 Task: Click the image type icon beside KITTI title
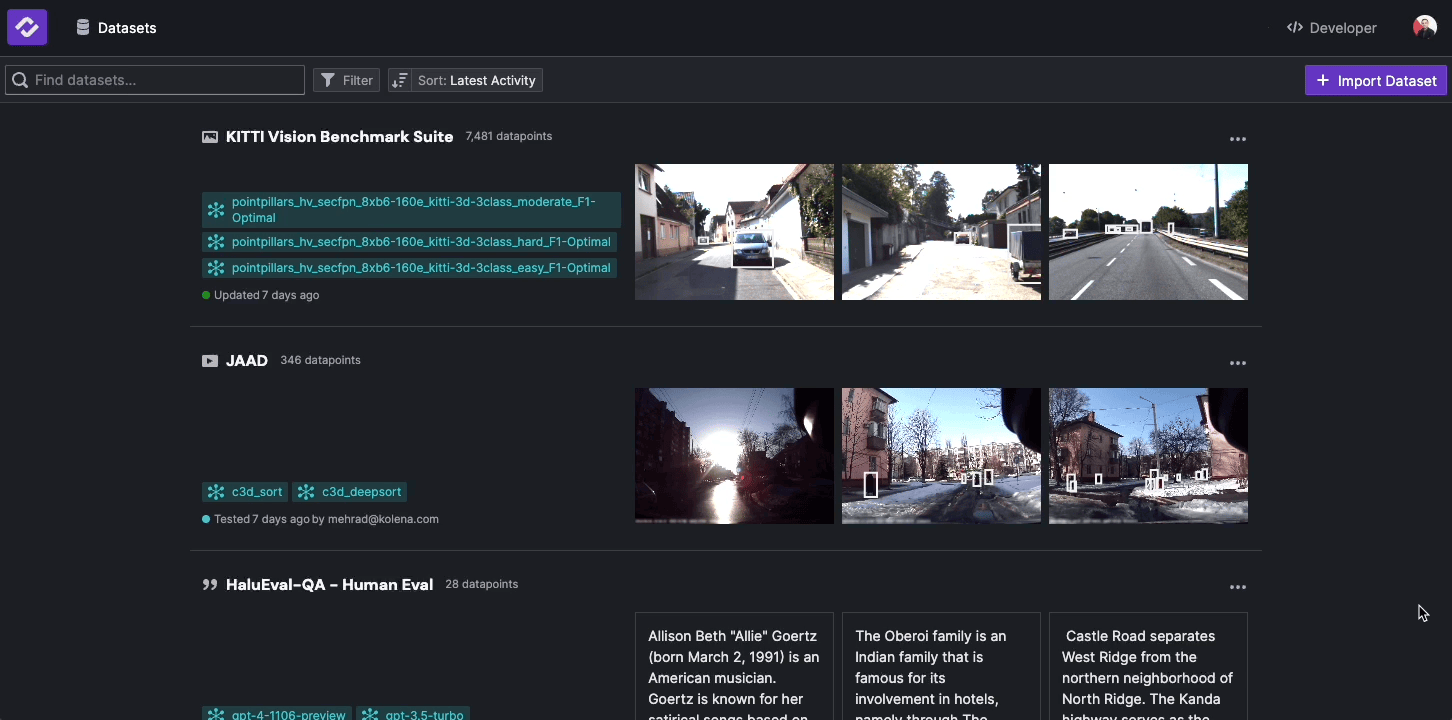(x=210, y=136)
